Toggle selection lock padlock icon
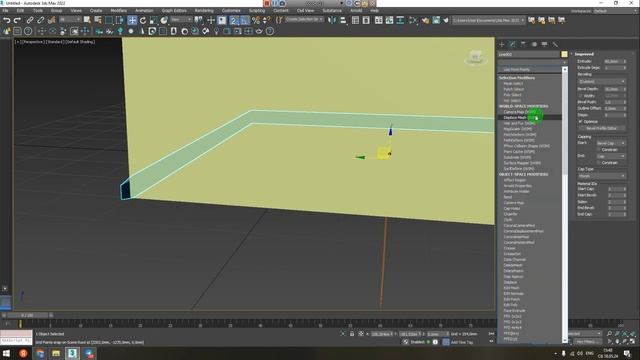The image size is (640, 360). (x=352, y=334)
